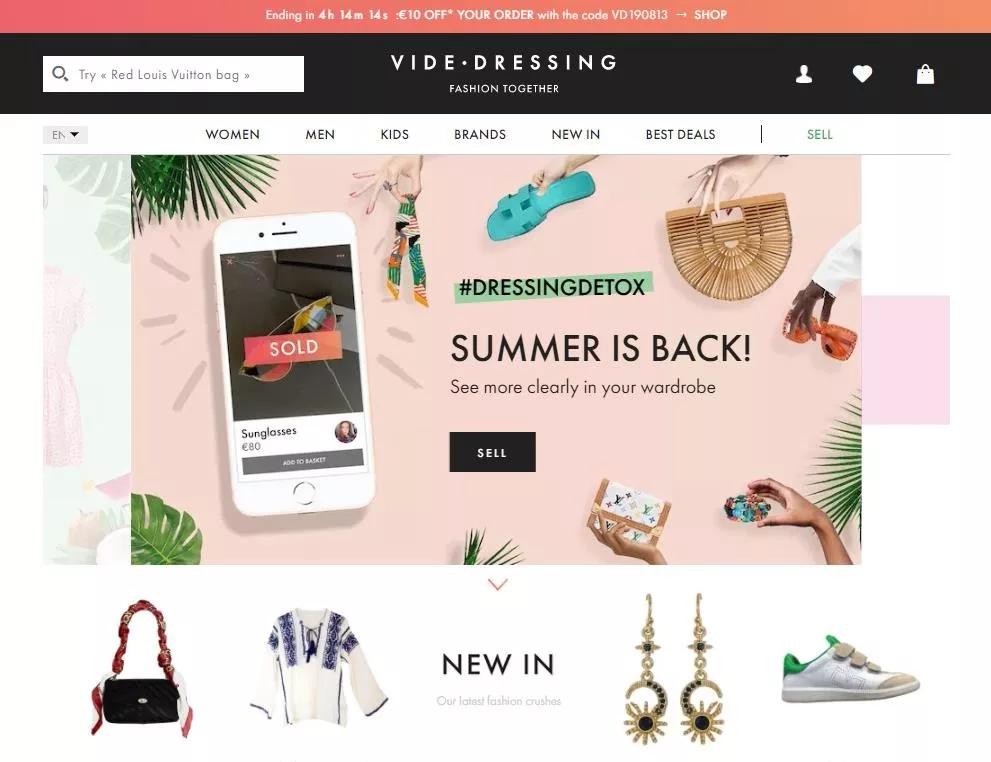Screen dimensions: 991x762
Task: Click the promo banner arrow icon
Action: 681,15
